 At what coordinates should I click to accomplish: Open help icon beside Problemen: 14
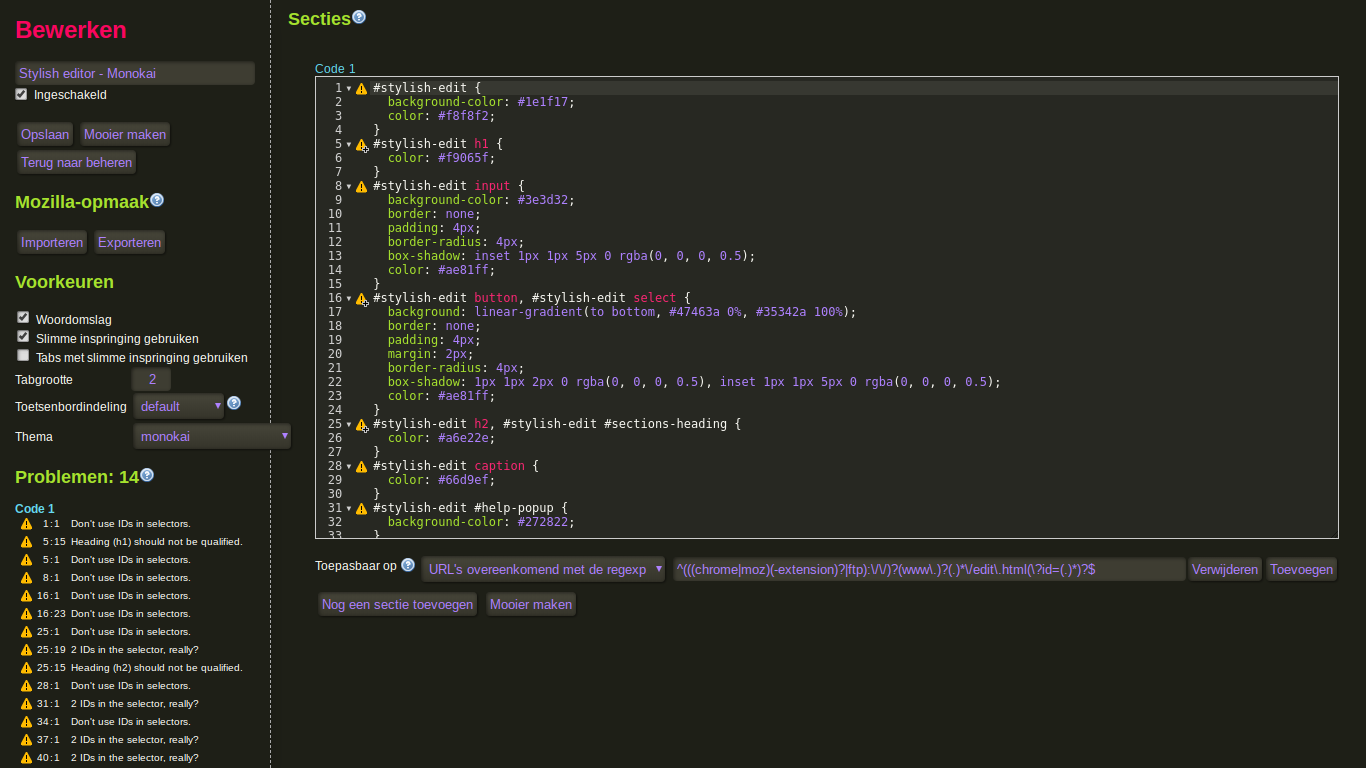(147, 475)
